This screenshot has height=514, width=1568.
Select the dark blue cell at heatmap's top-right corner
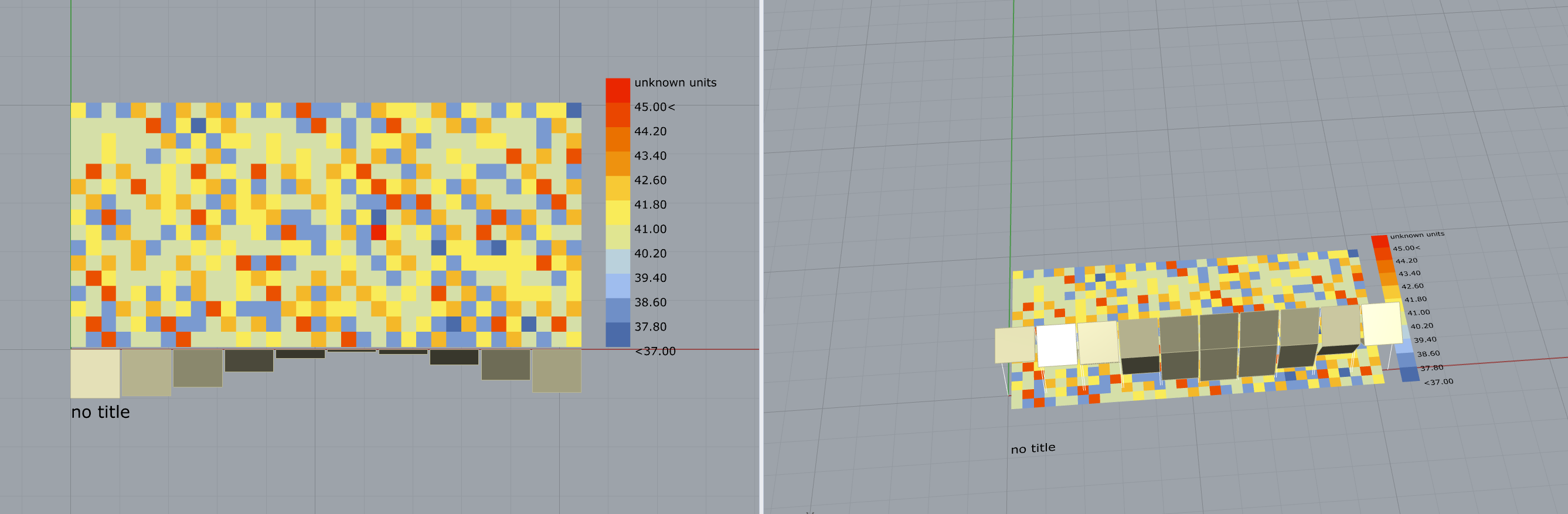574,110
